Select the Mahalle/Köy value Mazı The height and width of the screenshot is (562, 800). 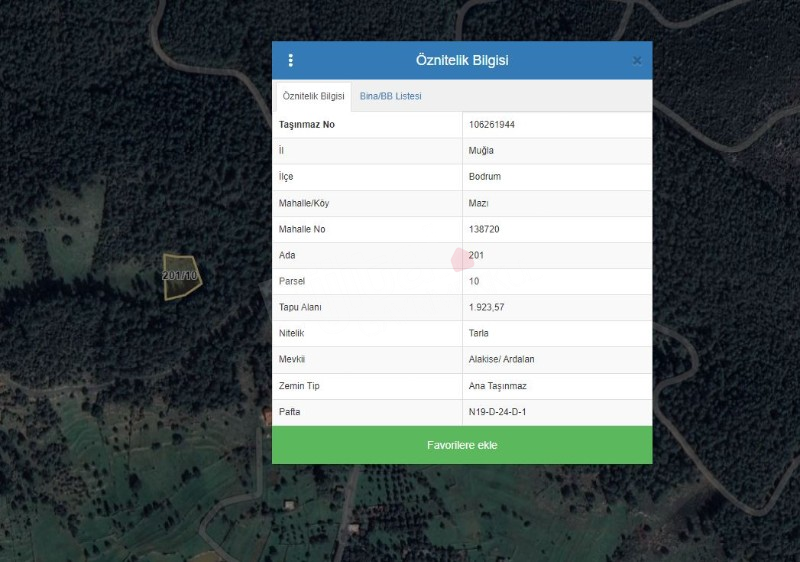tap(478, 203)
